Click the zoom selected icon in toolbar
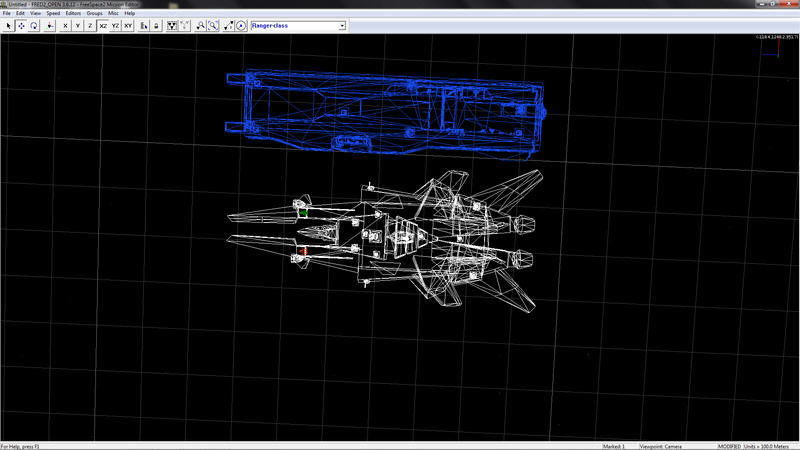 click(200, 25)
